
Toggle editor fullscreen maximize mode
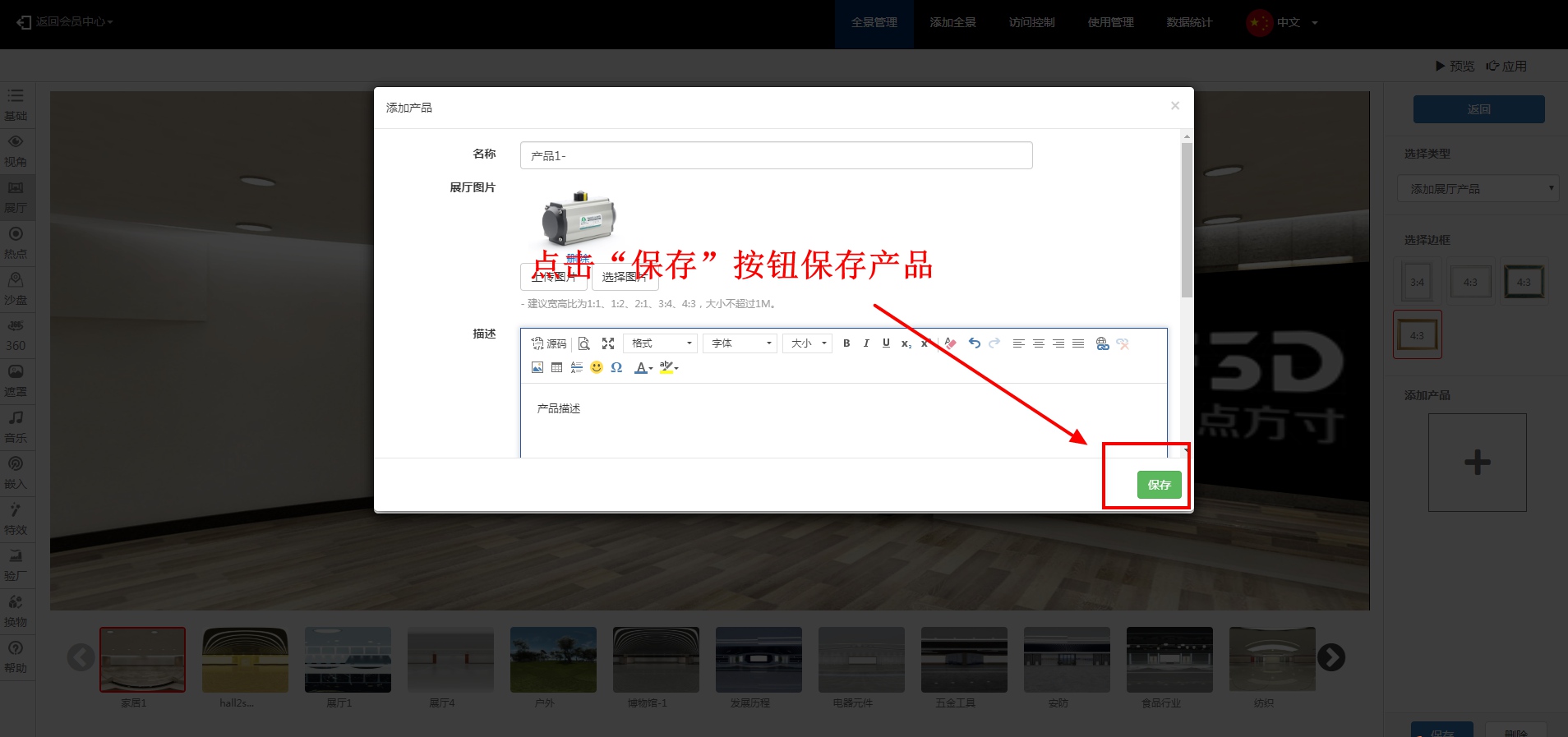pyautogui.click(x=608, y=343)
